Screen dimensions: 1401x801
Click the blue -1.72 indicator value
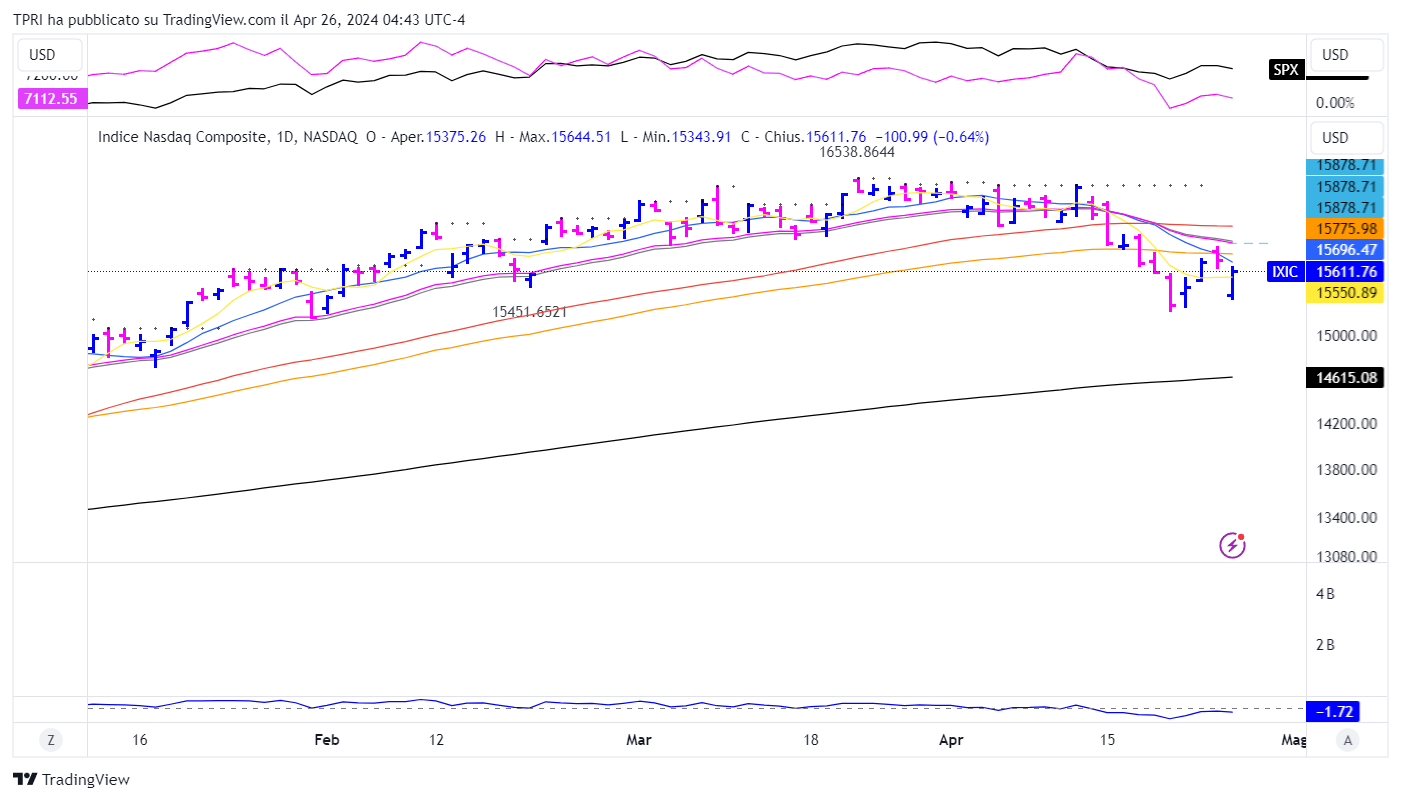tap(1333, 712)
